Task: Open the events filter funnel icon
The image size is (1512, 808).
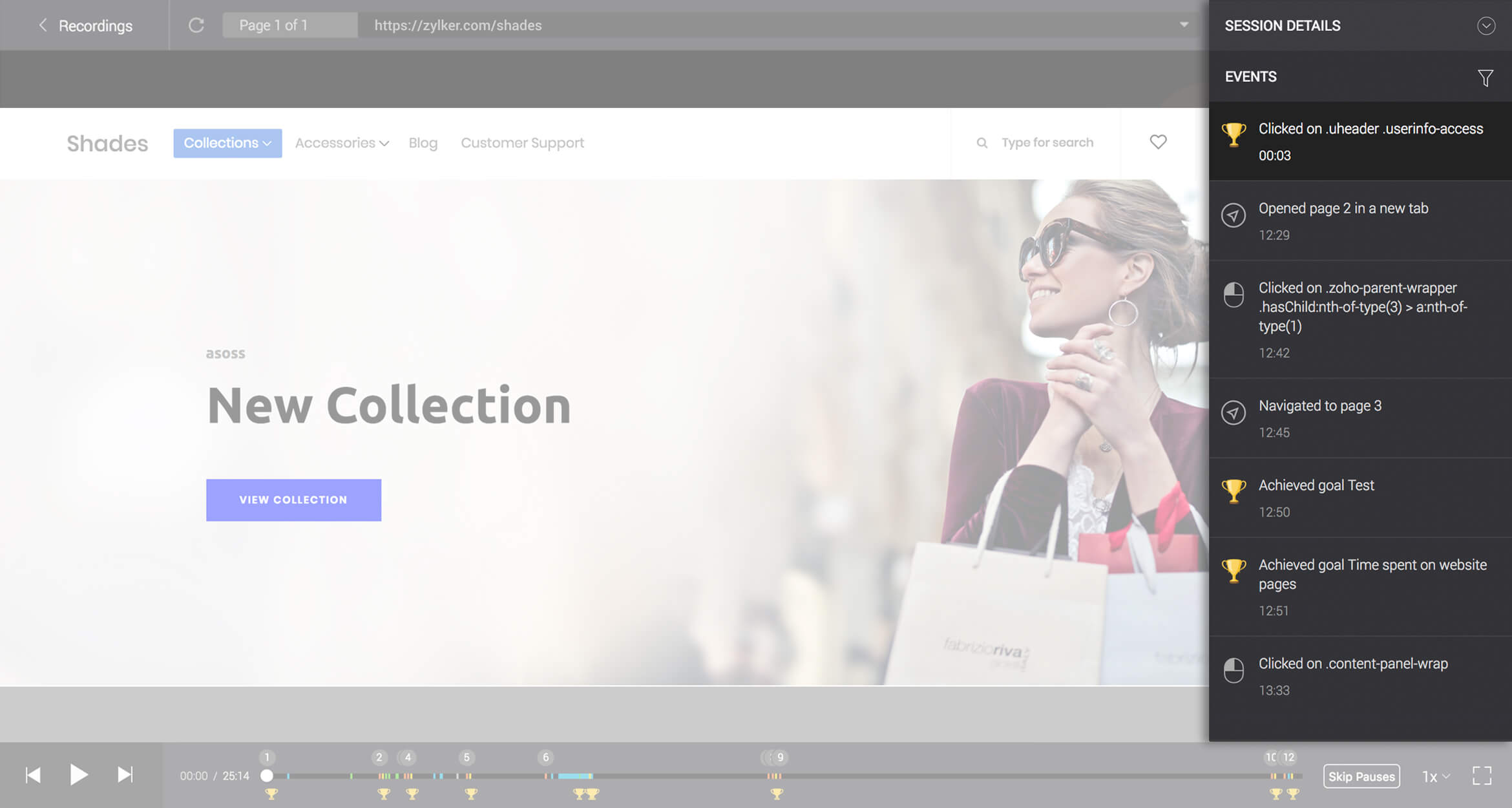Action: coord(1485,78)
